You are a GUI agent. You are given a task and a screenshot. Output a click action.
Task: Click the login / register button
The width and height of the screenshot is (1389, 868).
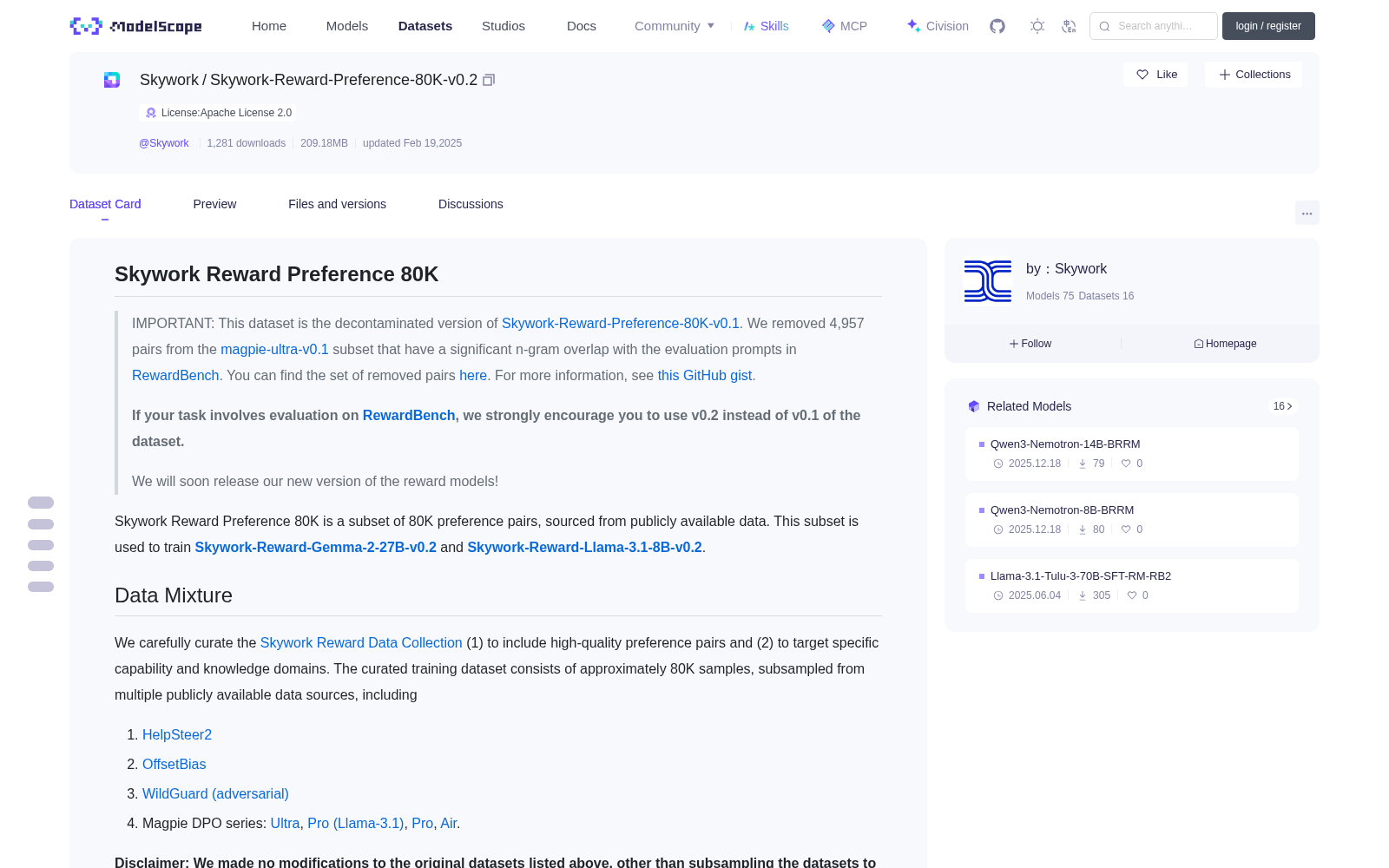click(x=1268, y=26)
